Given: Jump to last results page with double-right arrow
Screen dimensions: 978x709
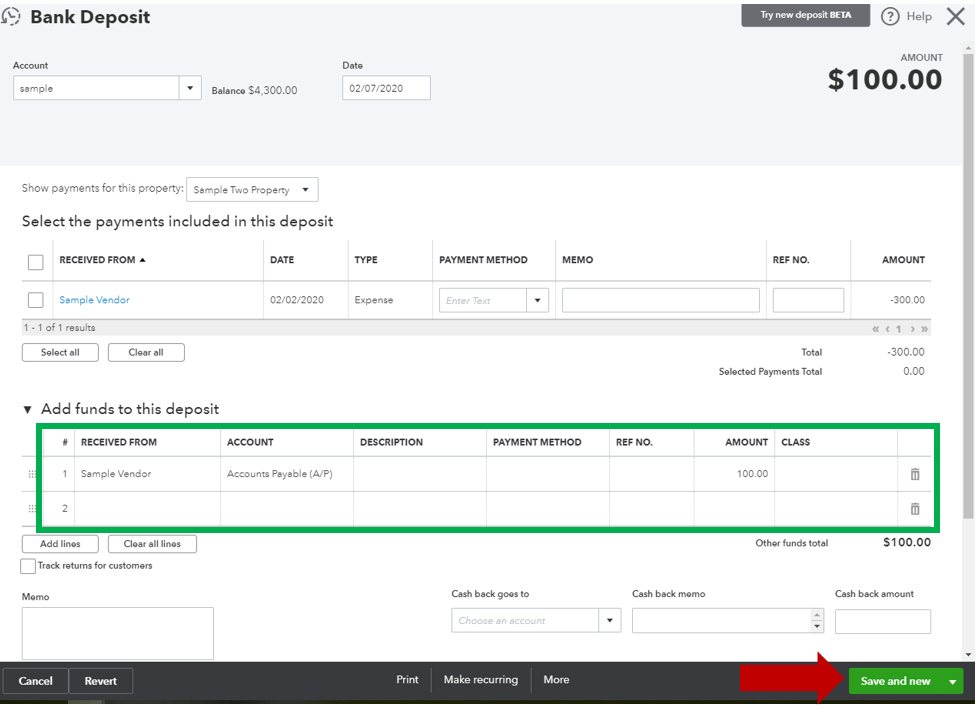Looking at the screenshot, I should [x=925, y=329].
